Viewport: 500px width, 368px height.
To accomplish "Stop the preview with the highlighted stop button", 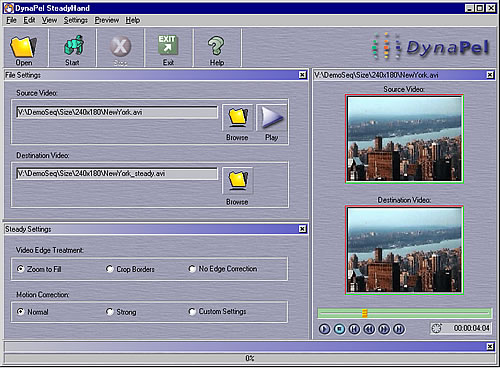I will (339, 329).
